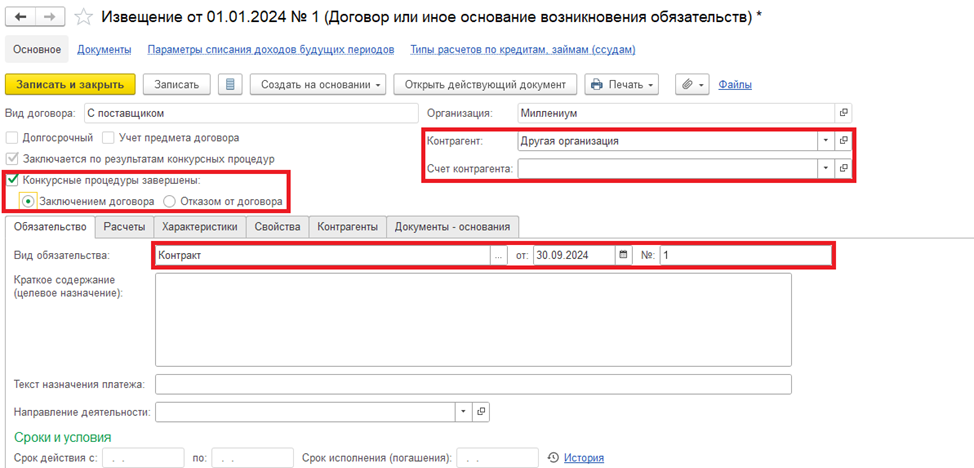The image size is (974, 468).
Task: Click the history clock icon
Action: click(x=553, y=458)
